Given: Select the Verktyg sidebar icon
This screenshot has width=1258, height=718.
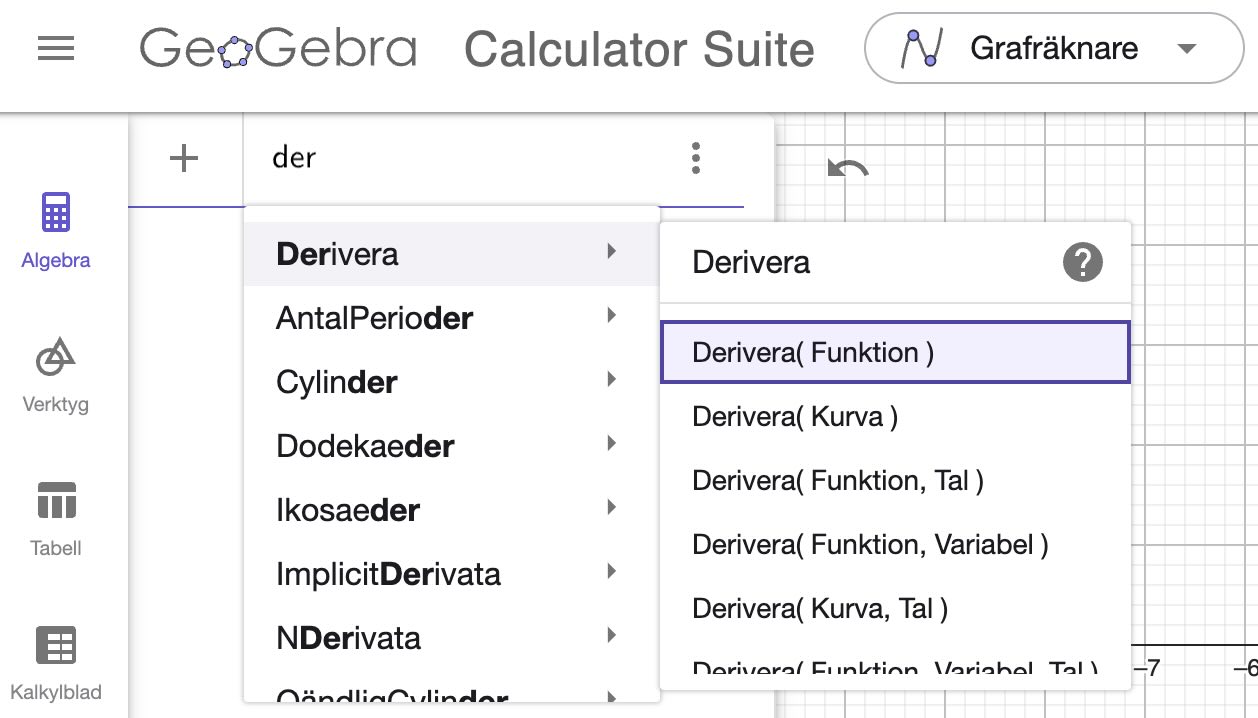Looking at the screenshot, I should coord(55,375).
